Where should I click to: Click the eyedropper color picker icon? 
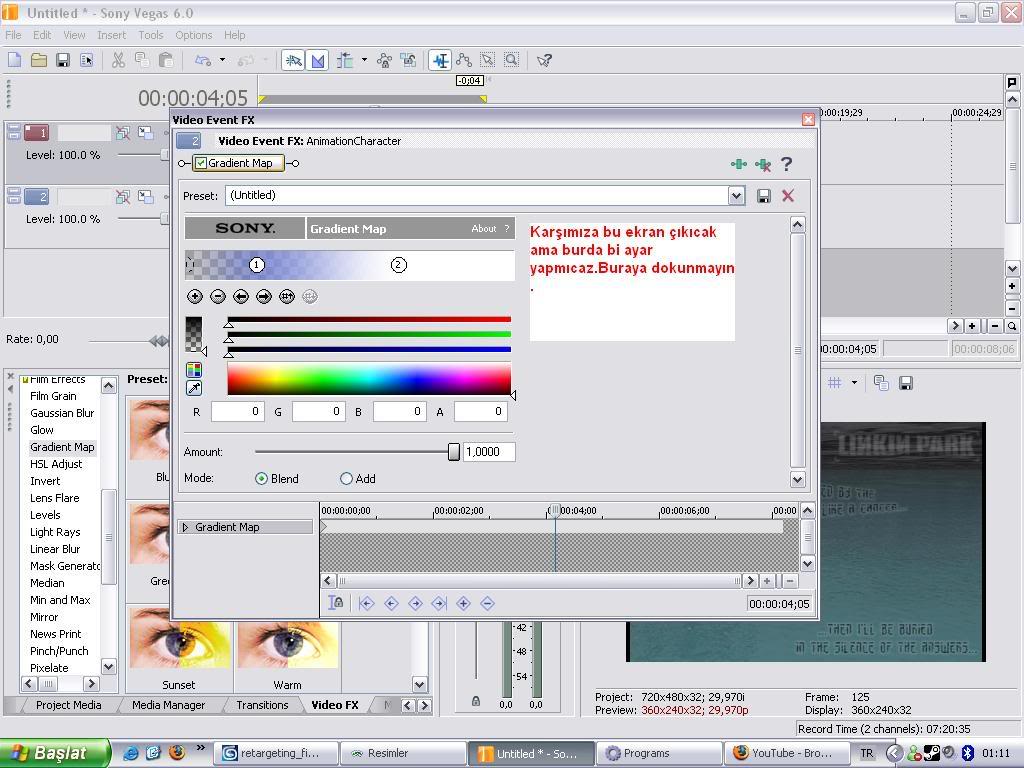194,388
